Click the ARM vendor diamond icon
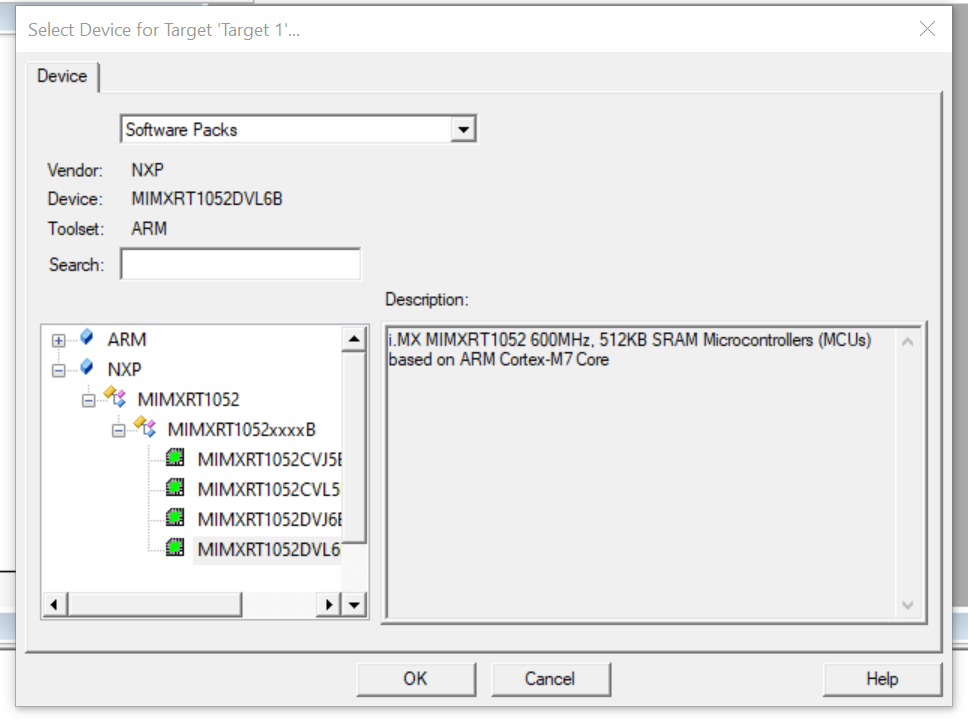Viewport: 968px width, 725px height. coord(86,337)
